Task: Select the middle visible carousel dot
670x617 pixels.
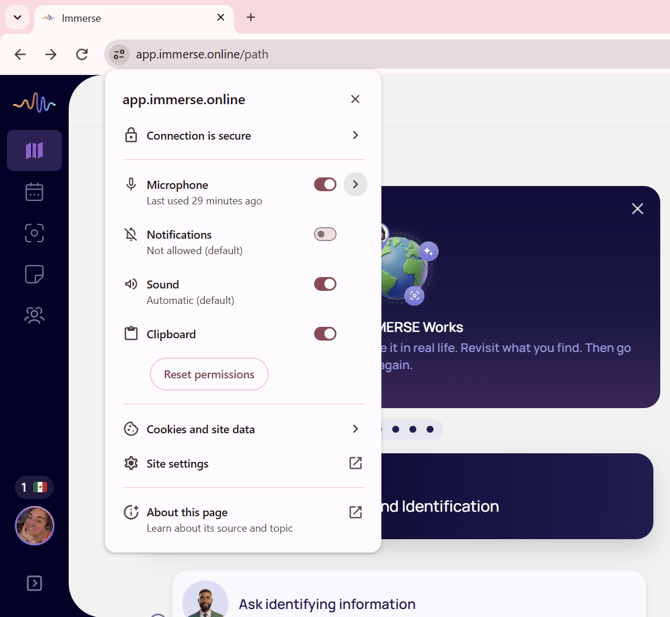Action: pos(413,429)
